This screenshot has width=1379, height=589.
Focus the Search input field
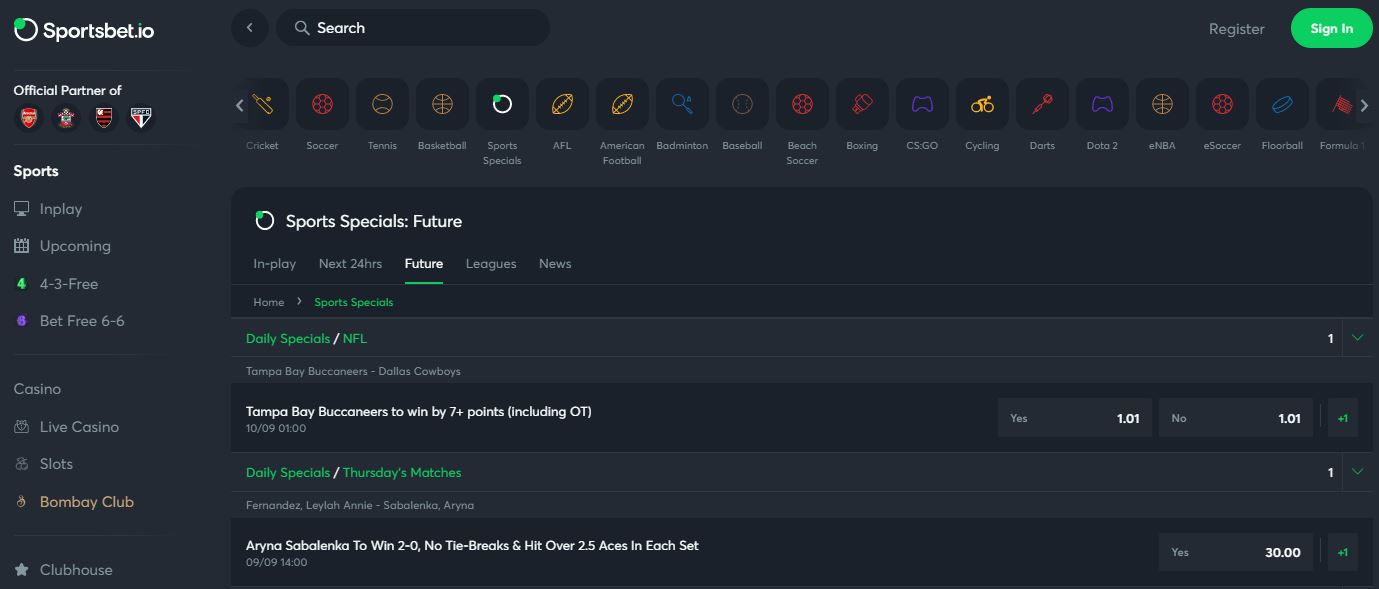coord(413,28)
